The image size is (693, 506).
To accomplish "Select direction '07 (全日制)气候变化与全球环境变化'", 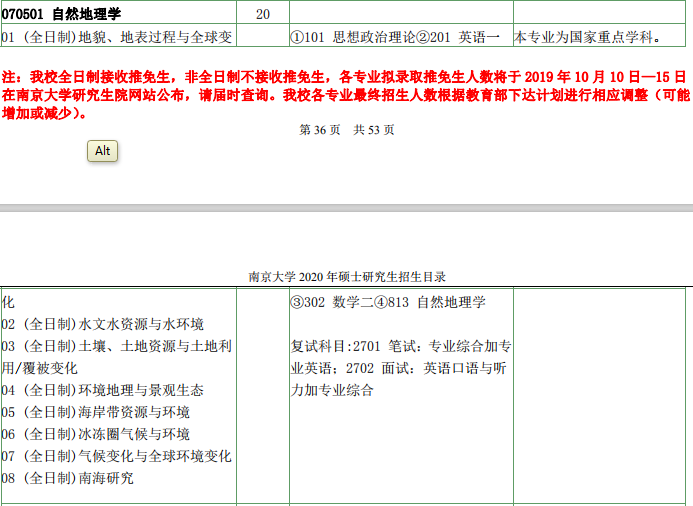I will (x=117, y=456).
